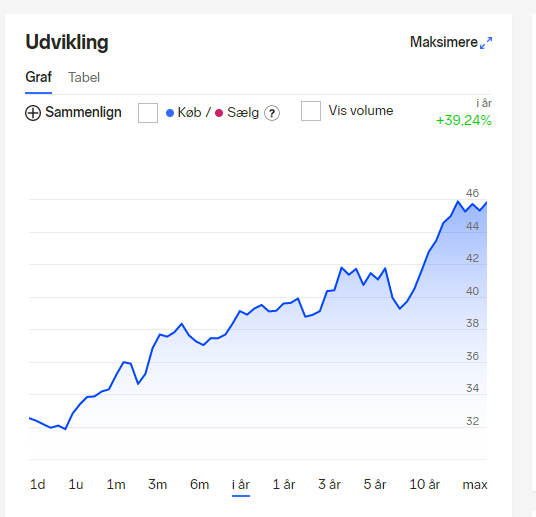Show the max time range
The height and width of the screenshot is (517, 536).
pyautogui.click(x=475, y=485)
